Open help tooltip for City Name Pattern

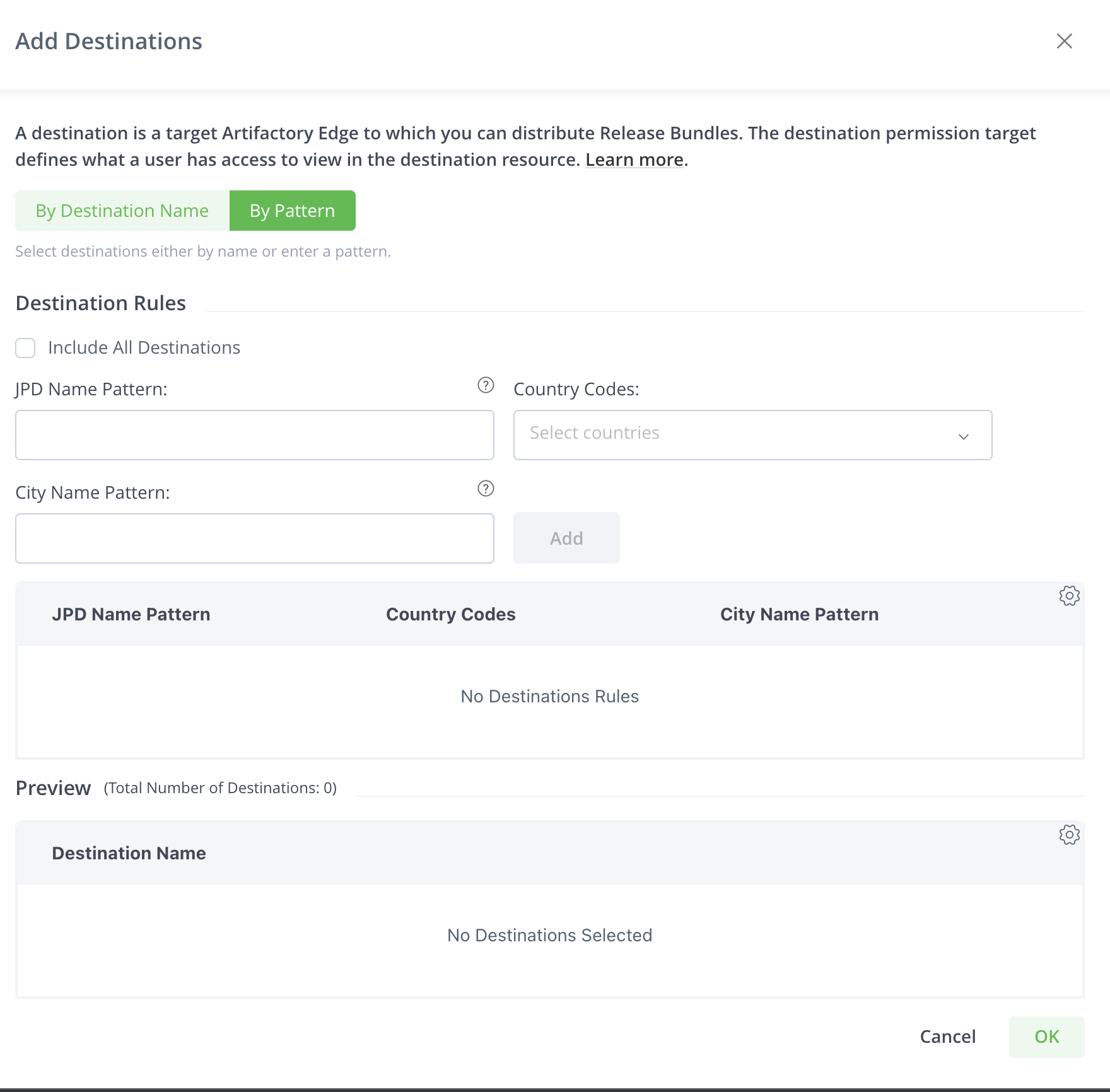(x=485, y=488)
